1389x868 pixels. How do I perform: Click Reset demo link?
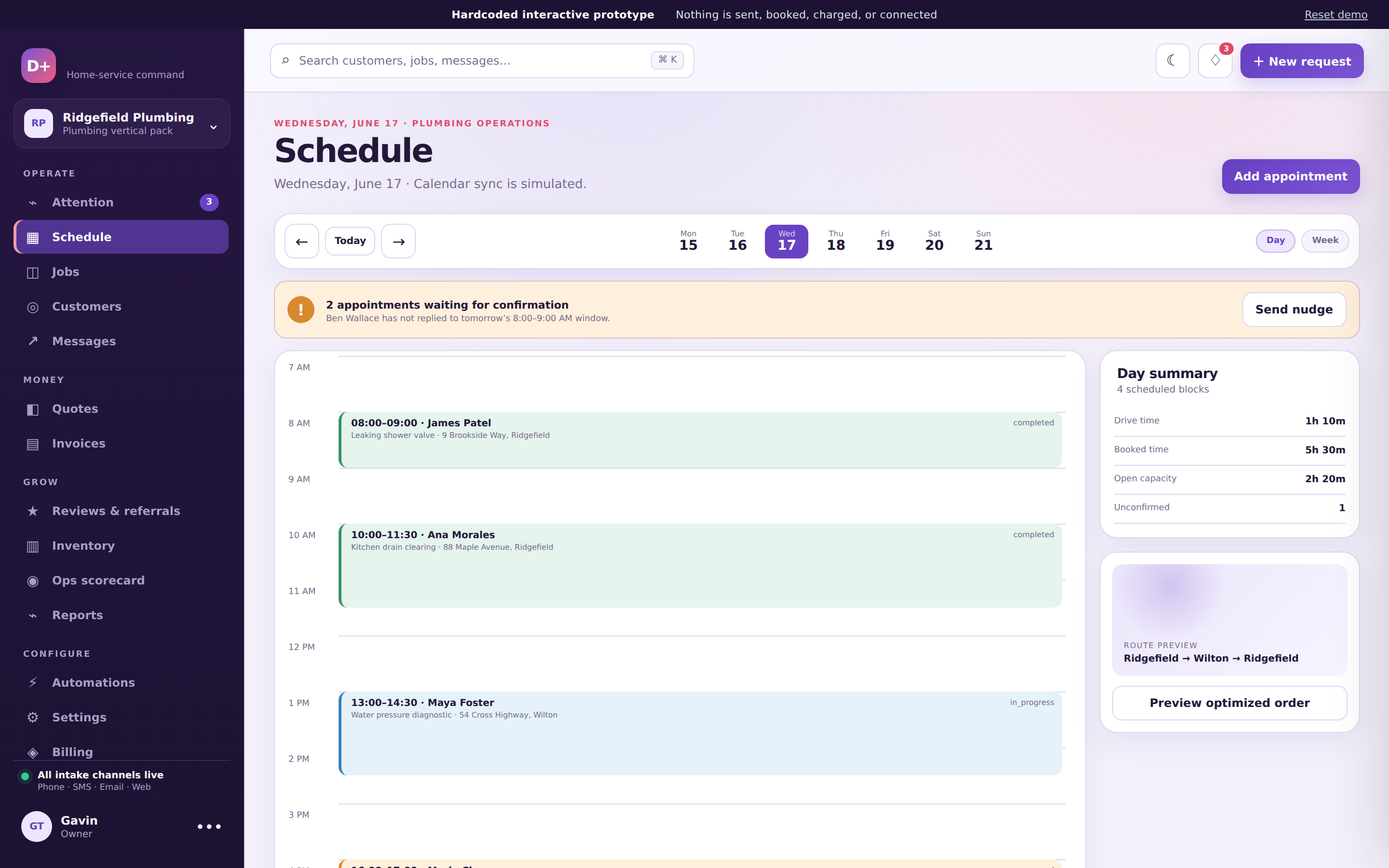pos(1335,14)
